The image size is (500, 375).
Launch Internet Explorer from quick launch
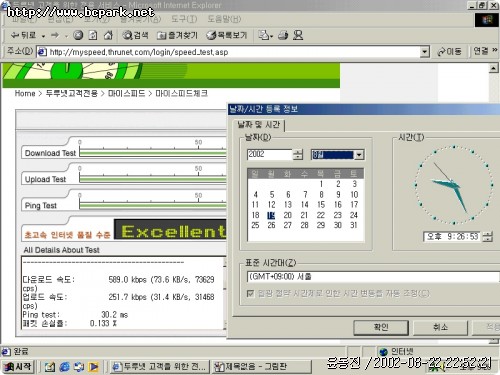click(x=64, y=367)
